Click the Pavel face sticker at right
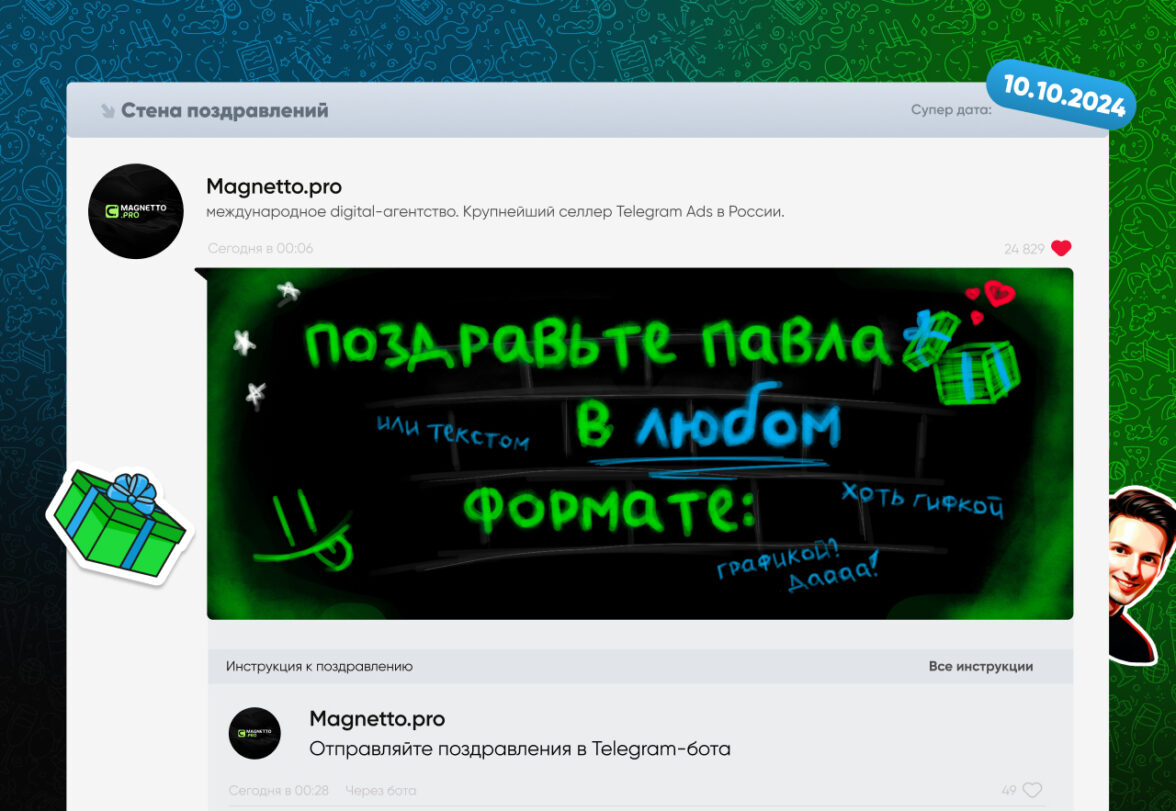This screenshot has height=811, width=1176. coord(1140,575)
